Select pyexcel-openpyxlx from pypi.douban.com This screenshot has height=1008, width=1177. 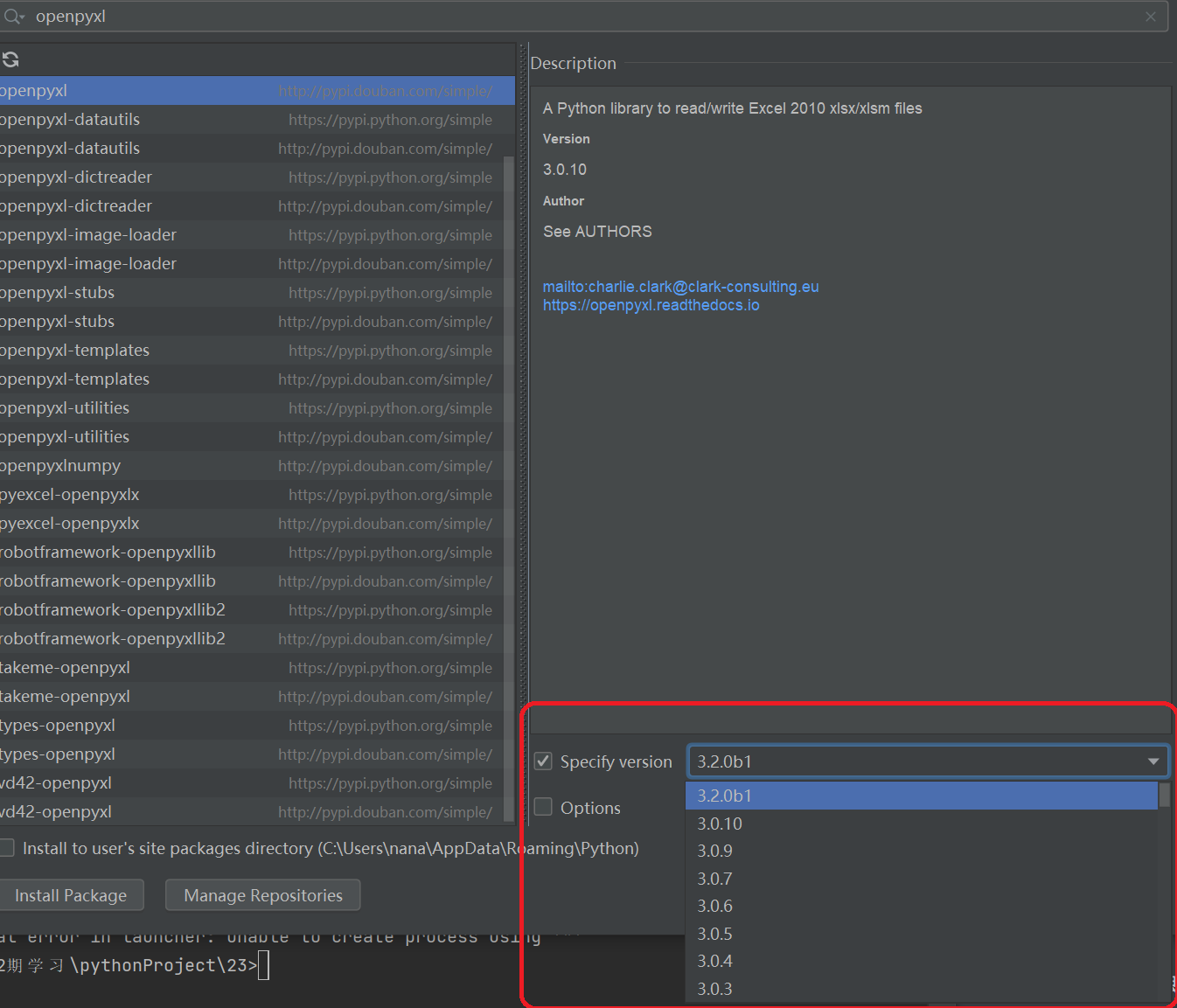[252, 524]
